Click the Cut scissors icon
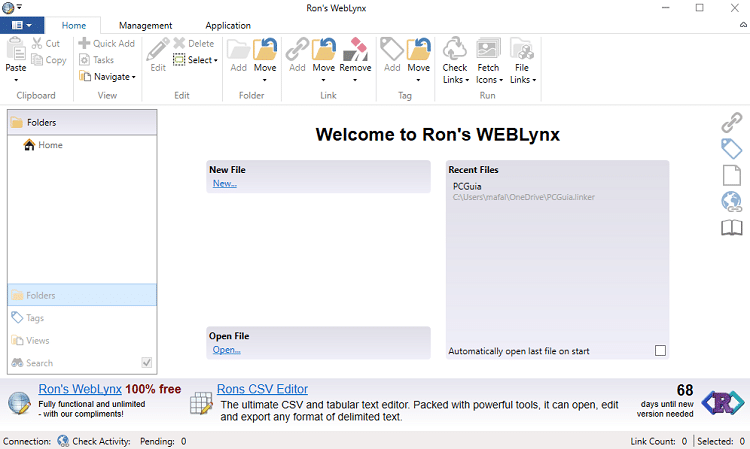This screenshot has width=750, height=449. (37, 44)
